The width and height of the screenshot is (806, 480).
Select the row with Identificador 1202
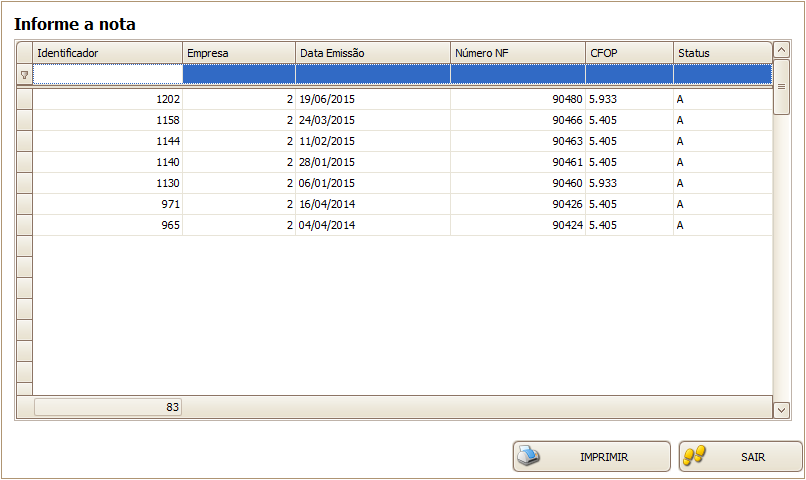point(108,100)
